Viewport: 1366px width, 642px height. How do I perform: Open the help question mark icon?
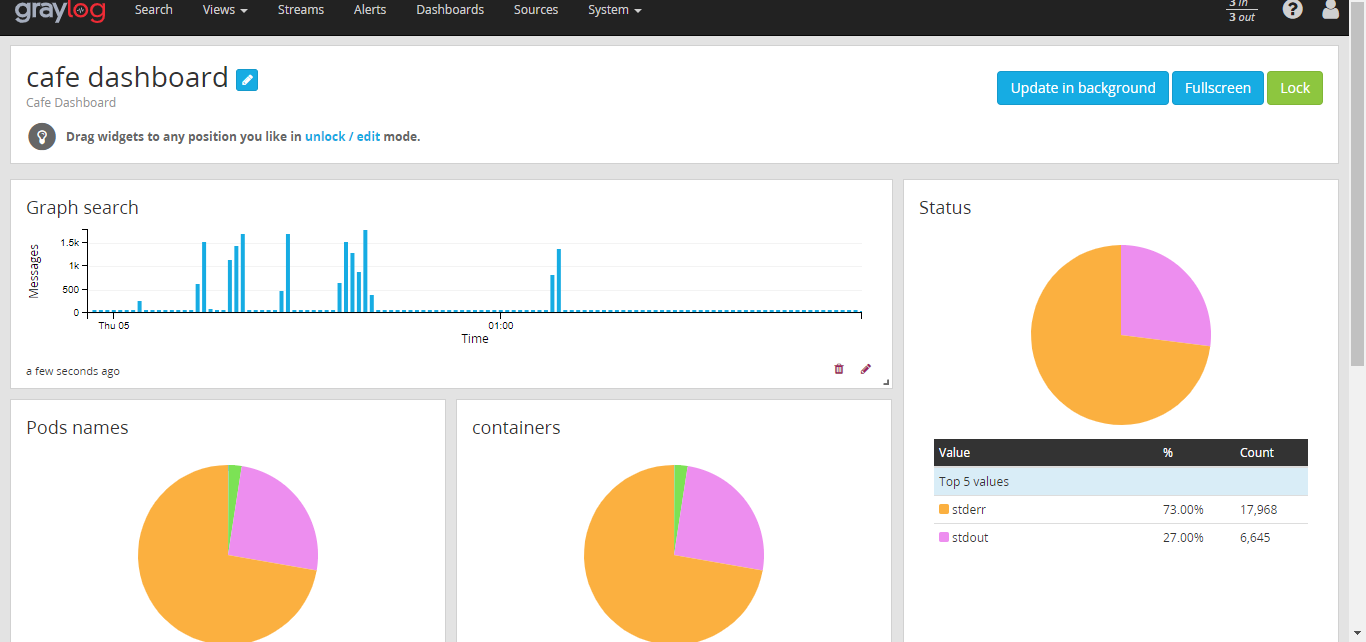pyautogui.click(x=1293, y=10)
